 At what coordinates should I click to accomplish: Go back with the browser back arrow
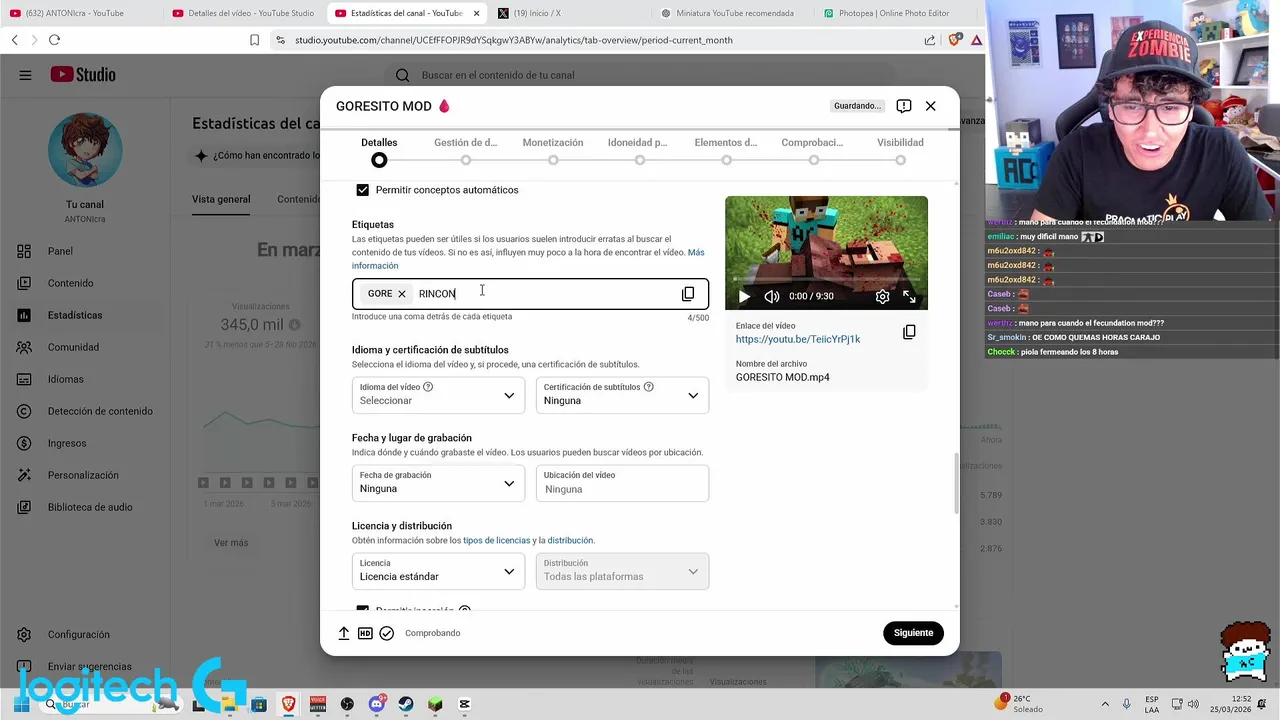[x=14, y=40]
